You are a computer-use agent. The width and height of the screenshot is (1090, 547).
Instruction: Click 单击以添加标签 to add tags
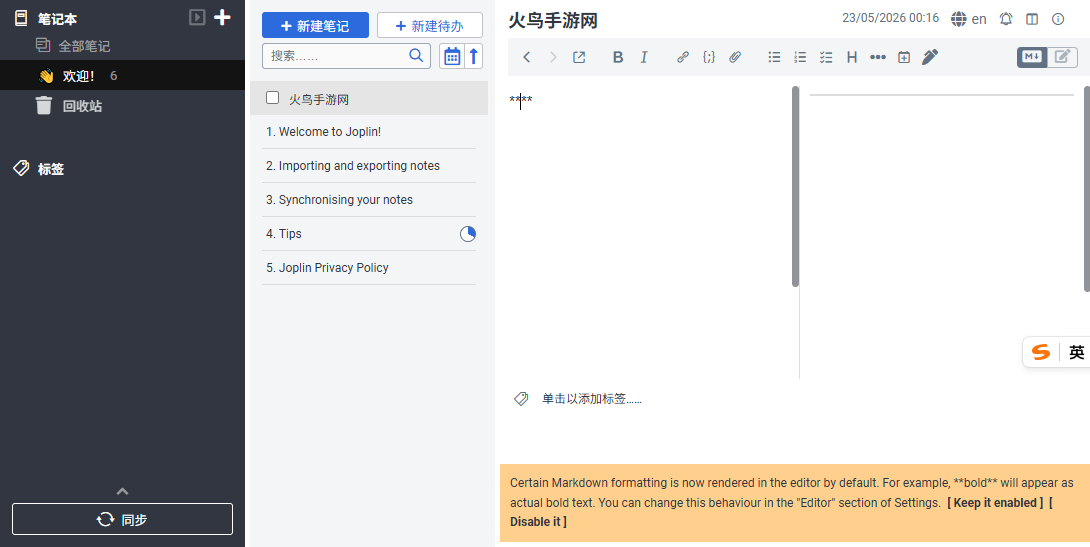pyautogui.click(x=592, y=399)
